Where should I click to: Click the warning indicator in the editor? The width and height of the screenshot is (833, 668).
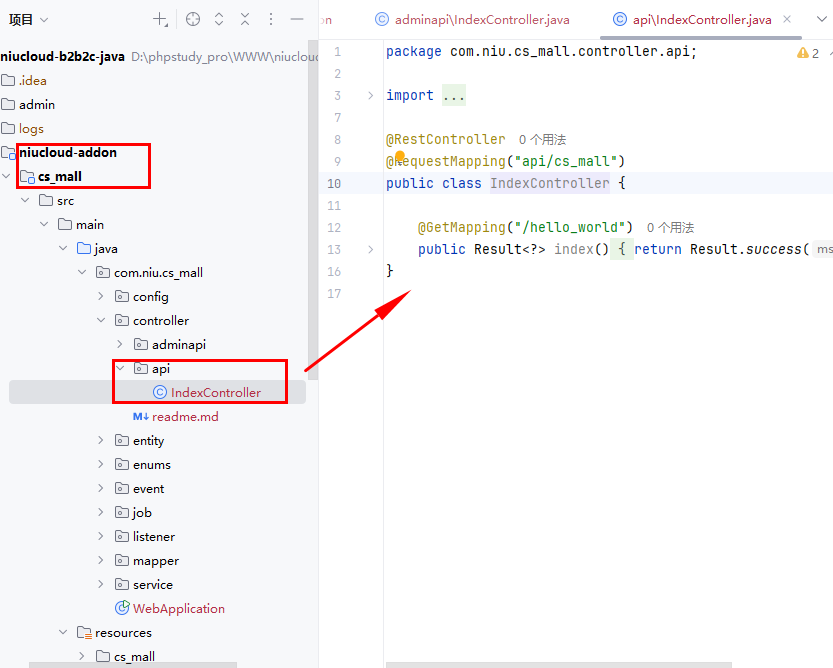tap(808, 53)
